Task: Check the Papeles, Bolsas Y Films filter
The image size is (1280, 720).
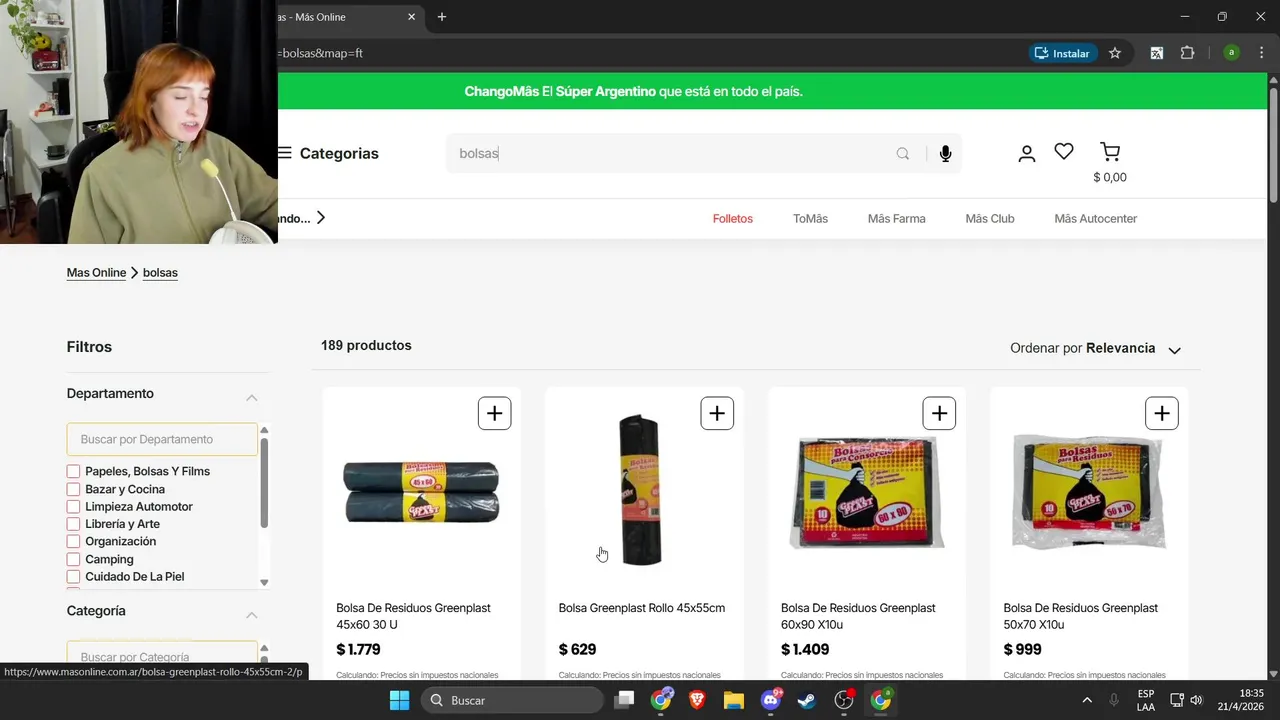Action: [73, 471]
